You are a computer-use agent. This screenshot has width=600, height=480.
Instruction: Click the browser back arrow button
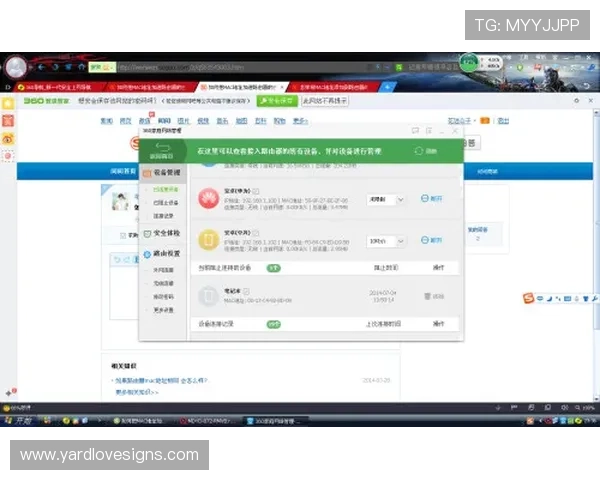(x=41, y=67)
